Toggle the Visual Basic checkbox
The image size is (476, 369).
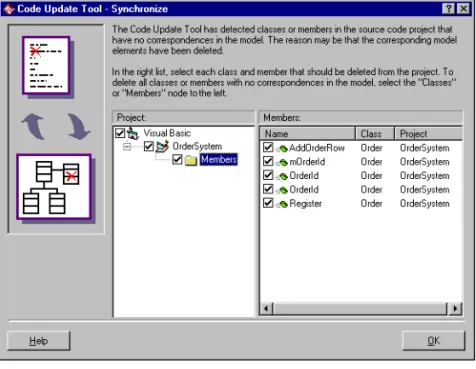coord(120,133)
